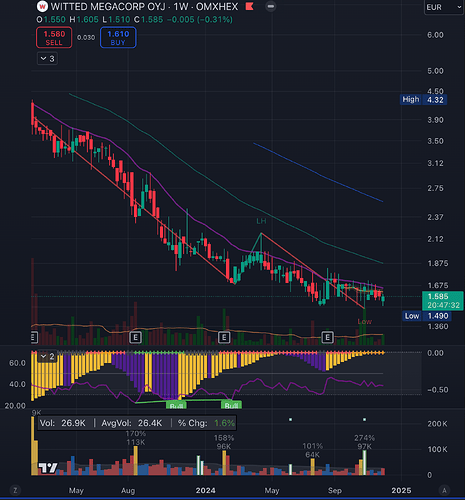Click the current price label 1.585
Image resolution: width=465 pixels, height=500 pixels.
point(442,301)
